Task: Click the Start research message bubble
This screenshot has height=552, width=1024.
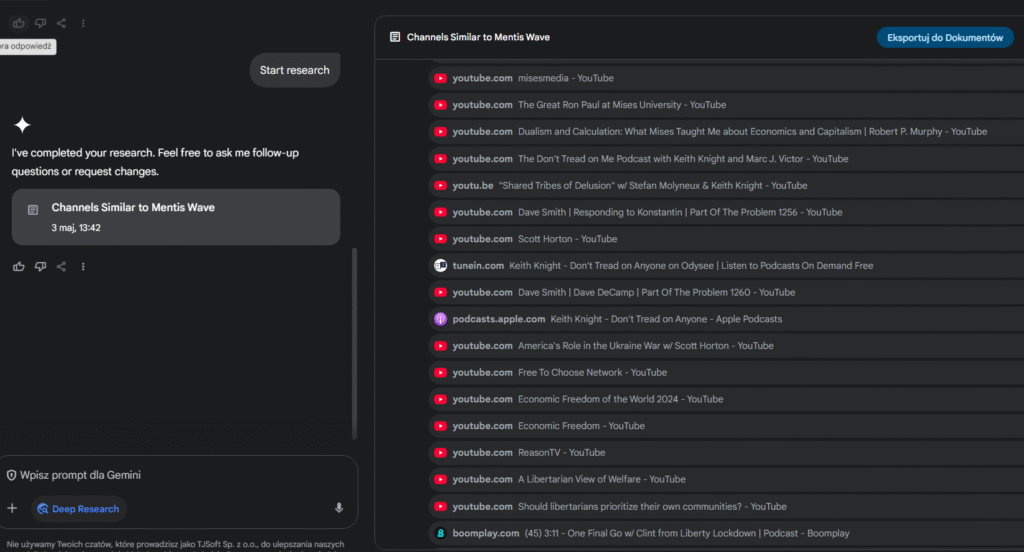Action: (x=295, y=70)
